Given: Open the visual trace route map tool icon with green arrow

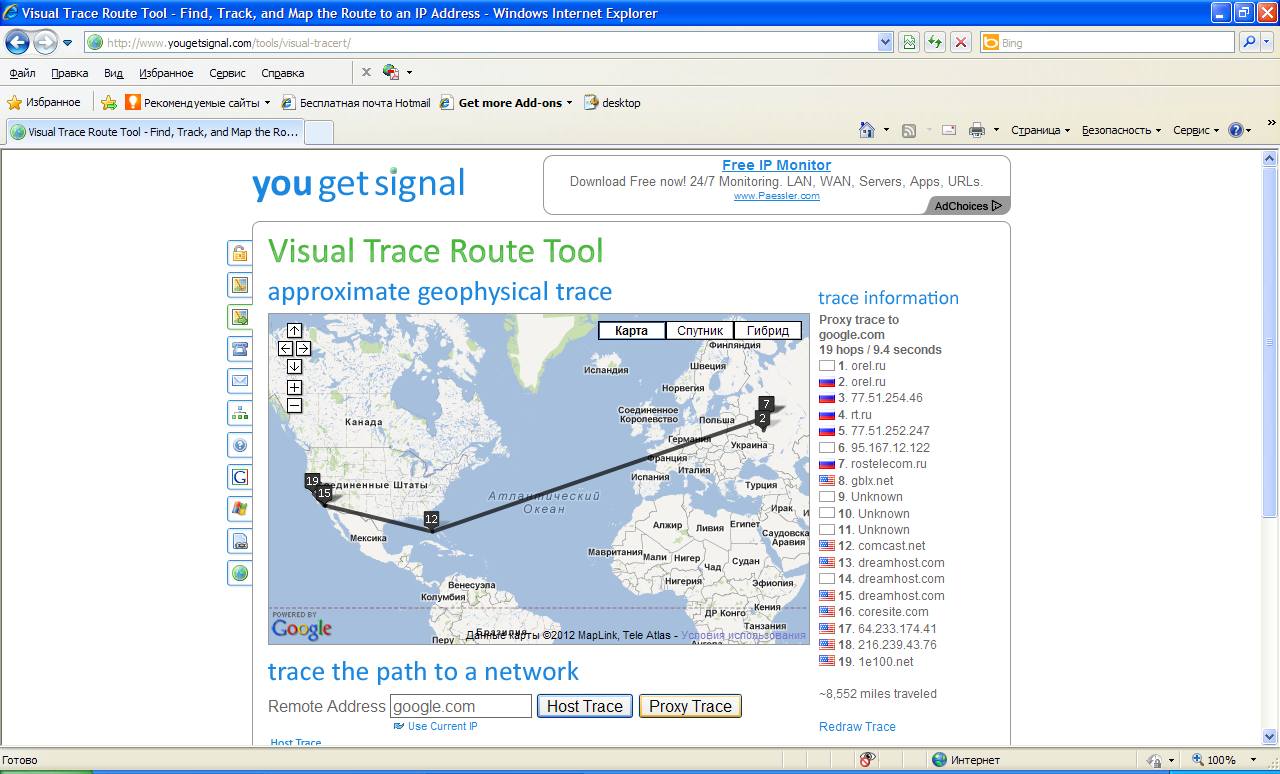Looking at the screenshot, I should pos(240,317).
